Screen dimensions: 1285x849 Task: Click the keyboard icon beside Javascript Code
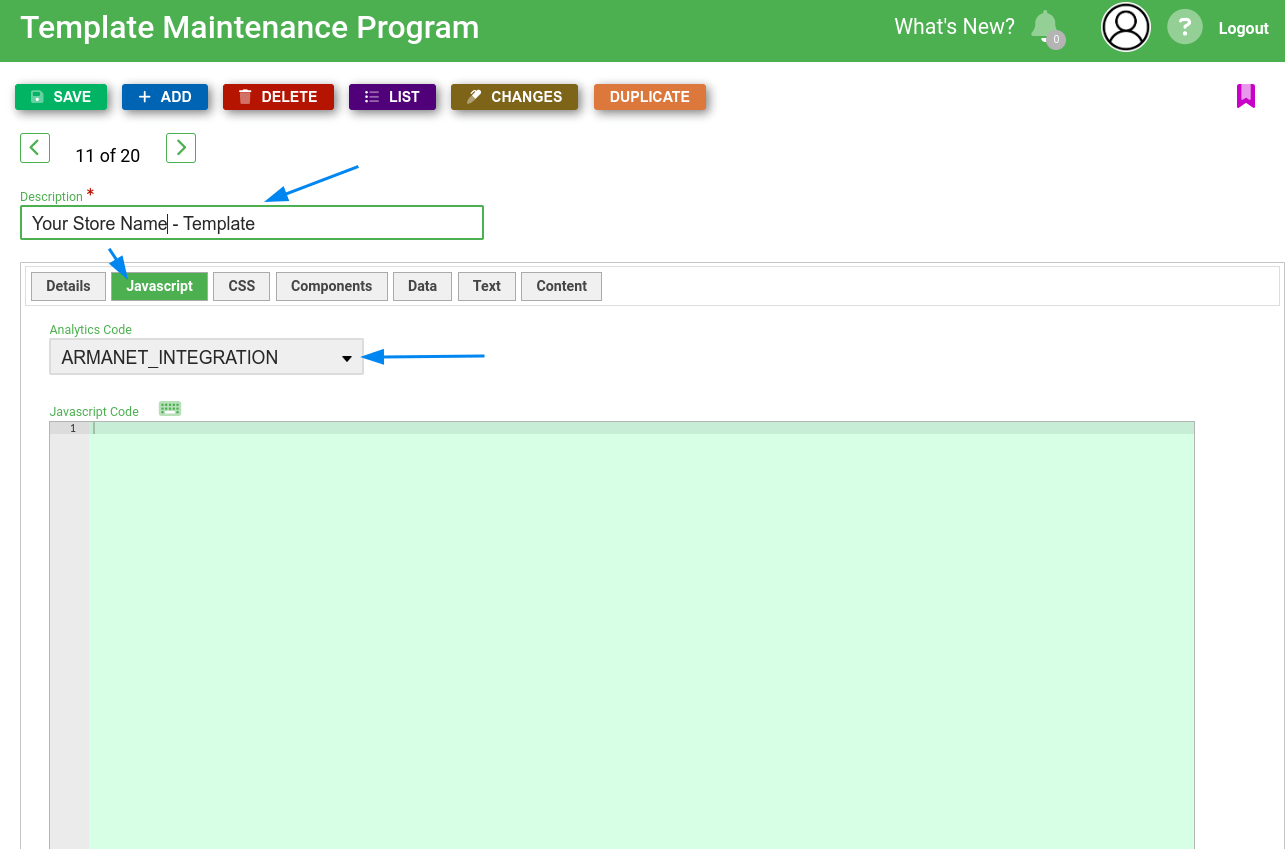pyautogui.click(x=170, y=409)
